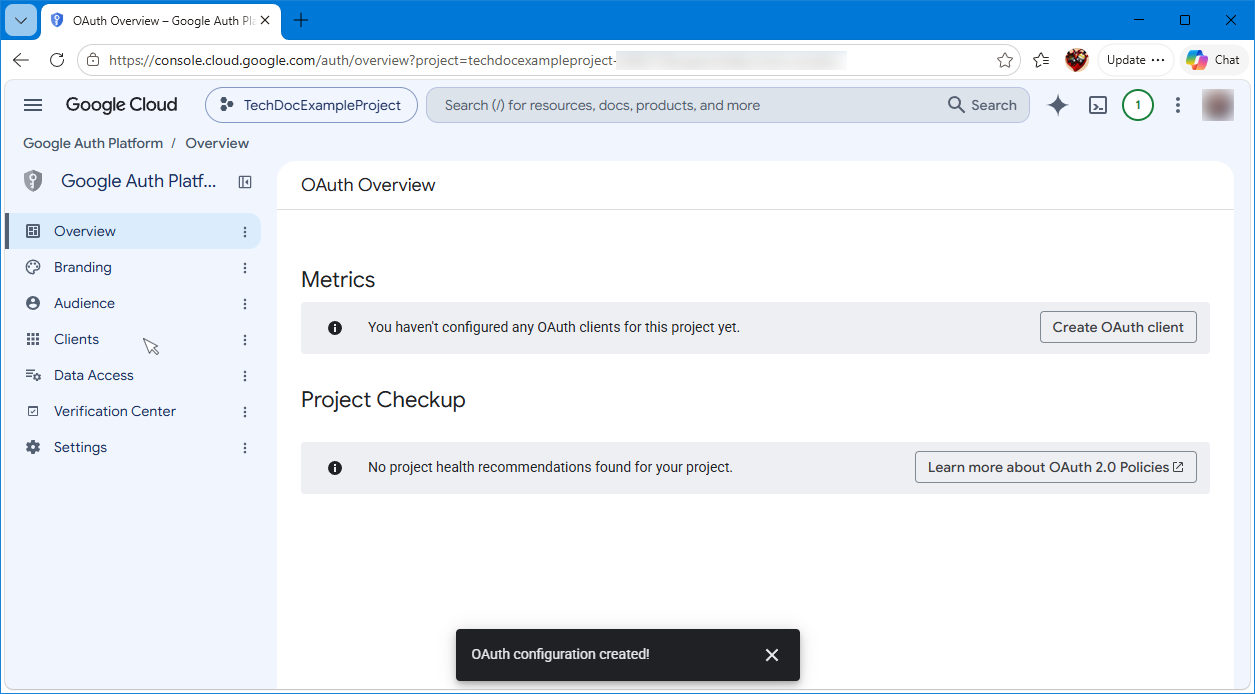Open the tab search dropdown arrow

coord(21,20)
